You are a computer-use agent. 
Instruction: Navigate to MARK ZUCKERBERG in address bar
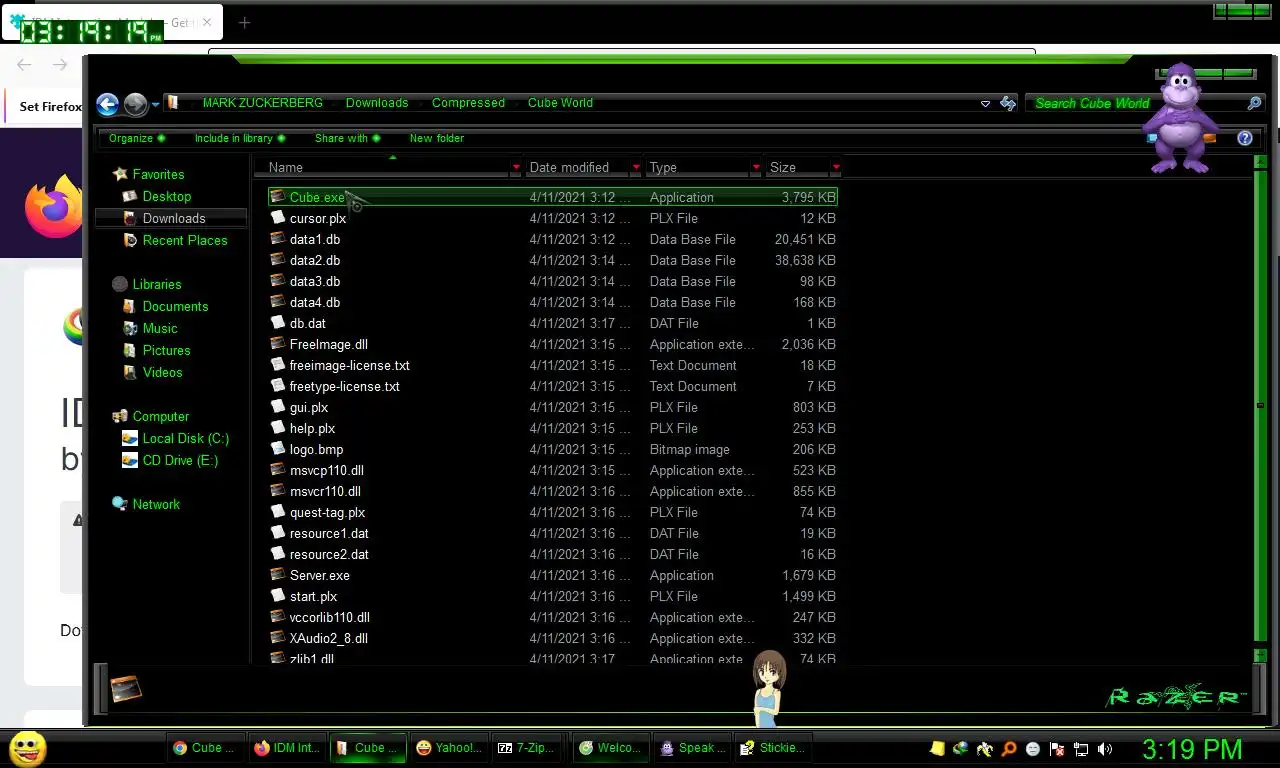point(263,103)
